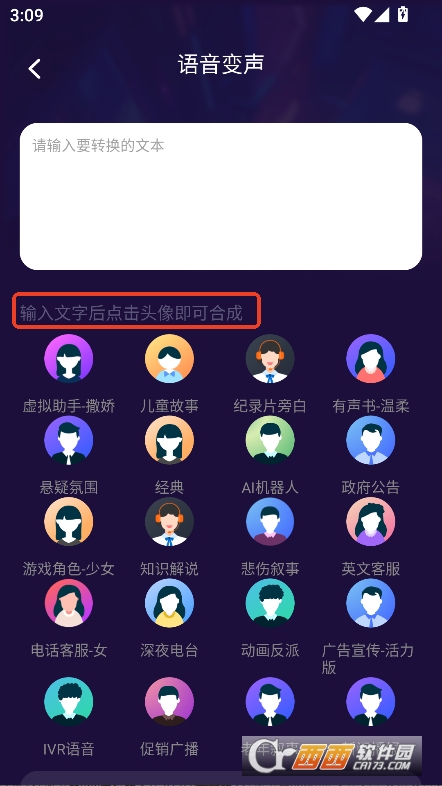The image size is (442, 786).
Task: Select the 动画反派 voice avatar
Action: pyautogui.click(x=270, y=603)
